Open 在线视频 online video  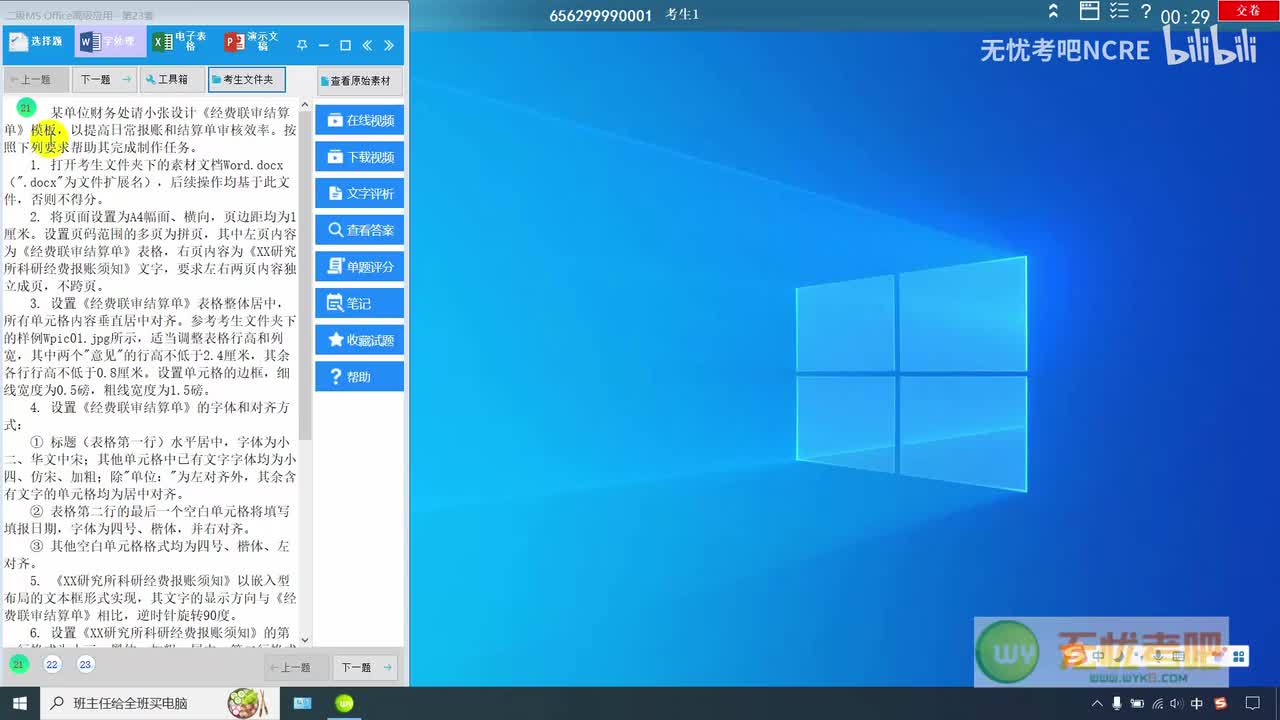tap(360, 120)
